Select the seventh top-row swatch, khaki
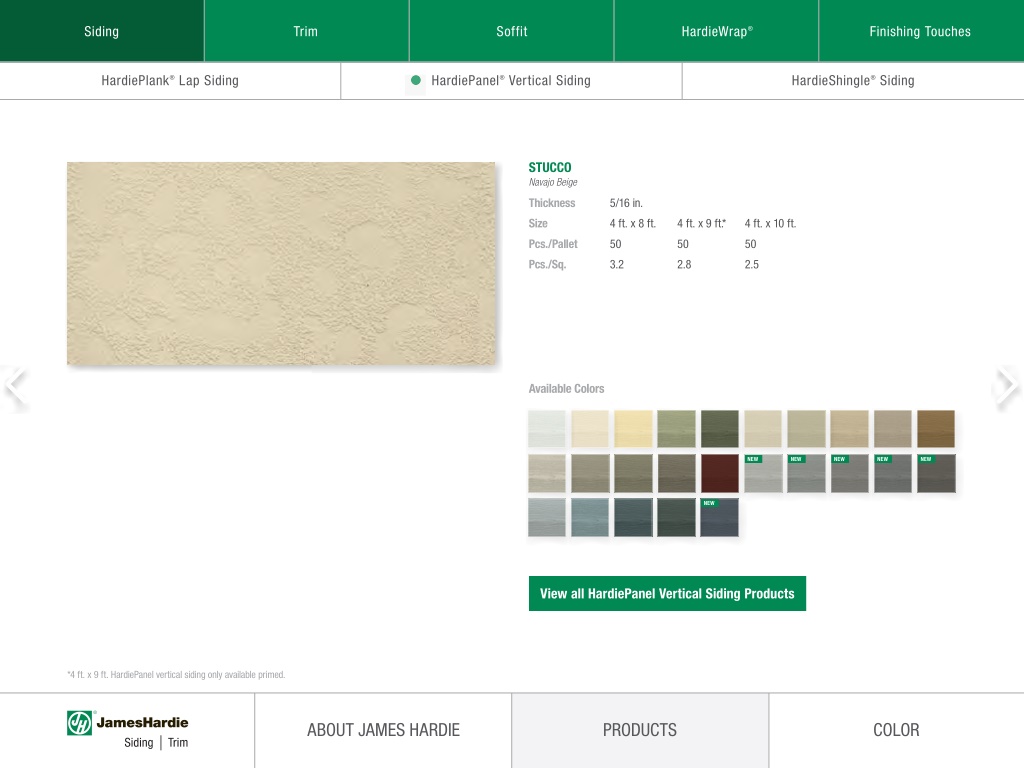The width and height of the screenshot is (1024, 768). tap(807, 428)
